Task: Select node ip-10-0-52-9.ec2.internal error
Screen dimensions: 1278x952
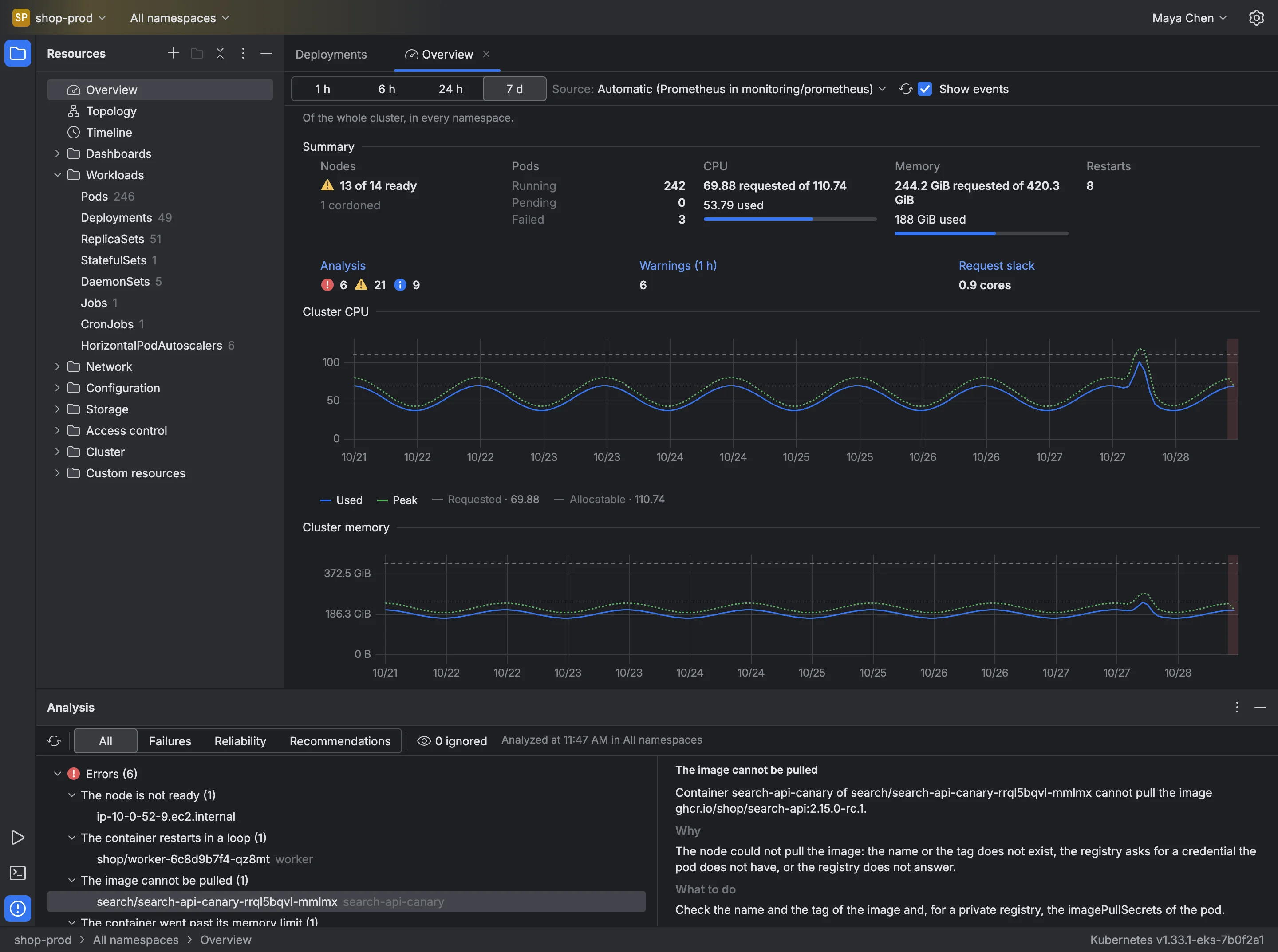Action: (x=346, y=817)
